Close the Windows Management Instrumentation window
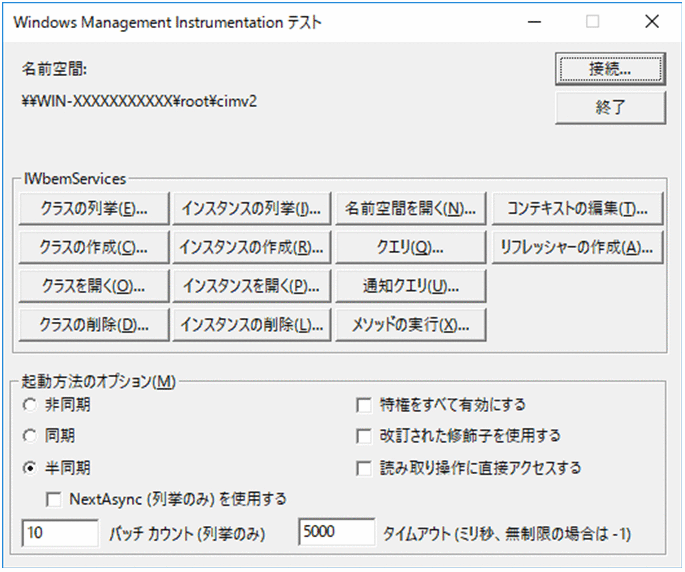The image size is (685, 572). click(x=652, y=21)
